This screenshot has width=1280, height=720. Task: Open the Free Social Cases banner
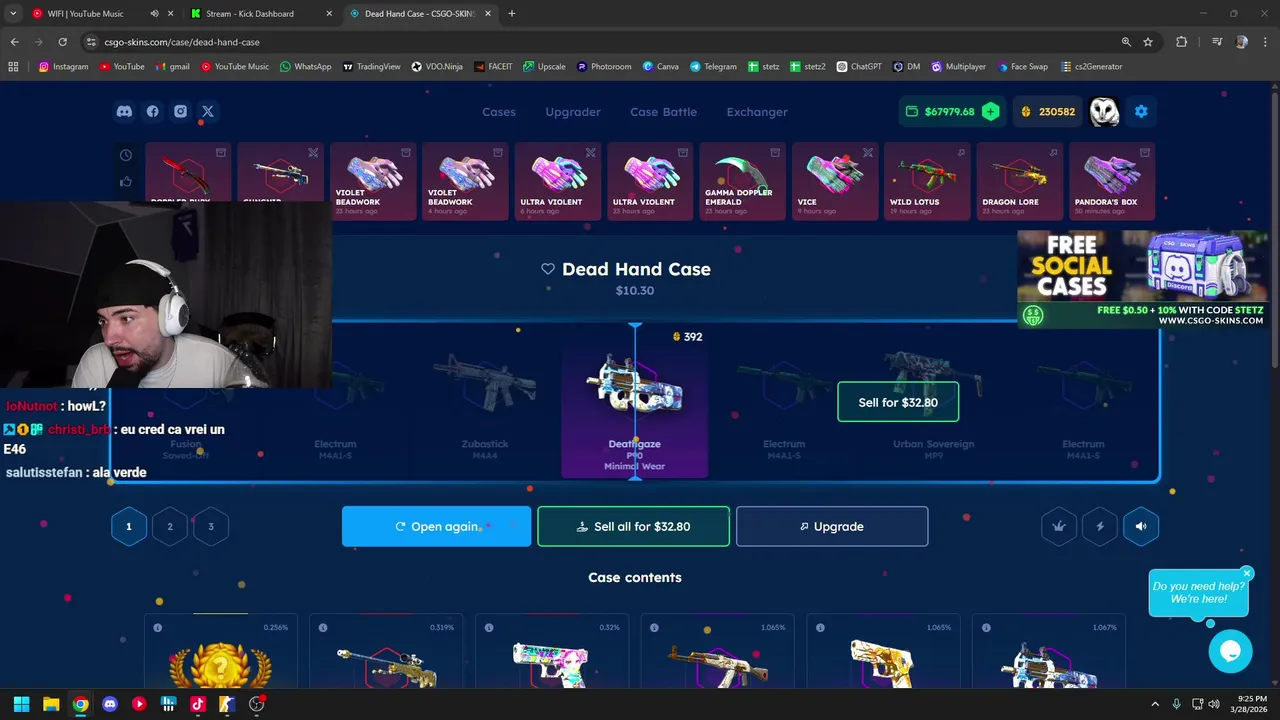point(1142,279)
